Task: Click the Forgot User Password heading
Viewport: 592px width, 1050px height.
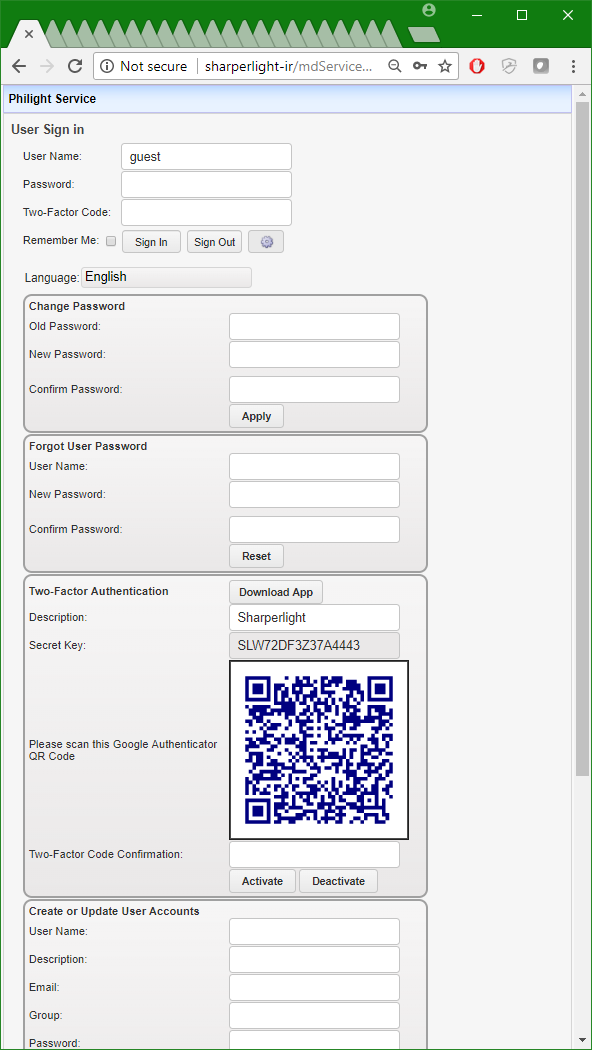Action: click(x=88, y=446)
